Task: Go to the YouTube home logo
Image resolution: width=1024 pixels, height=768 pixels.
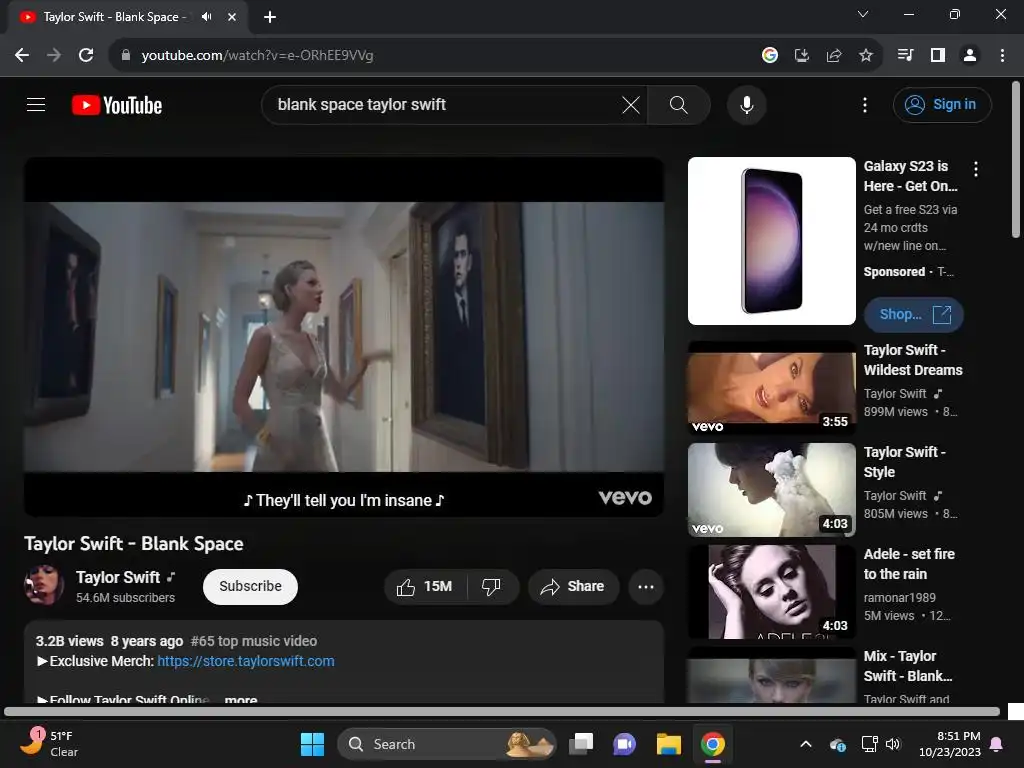Action: coord(117,104)
